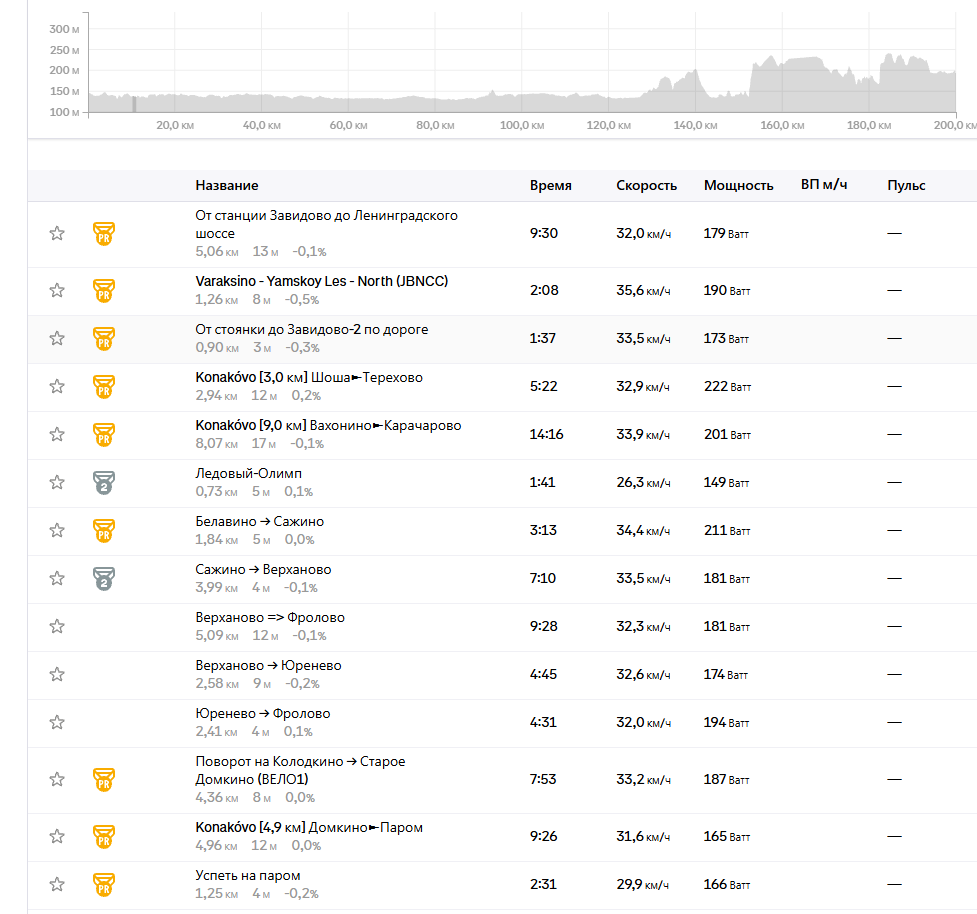Screen dimensions: 977x914
Task: Click the 211 Ватт power value
Action: (727, 530)
